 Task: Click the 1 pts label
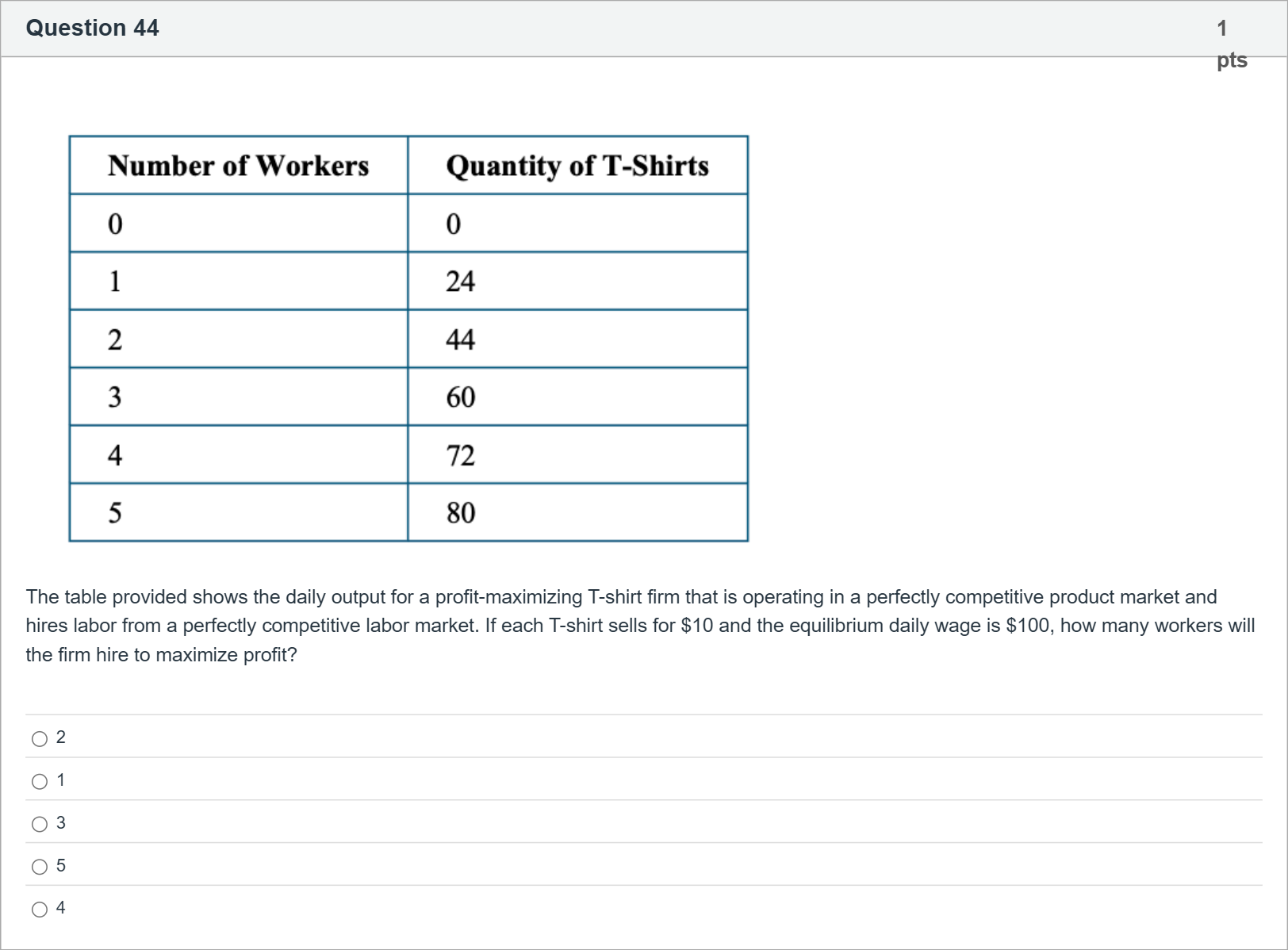pos(1230,44)
